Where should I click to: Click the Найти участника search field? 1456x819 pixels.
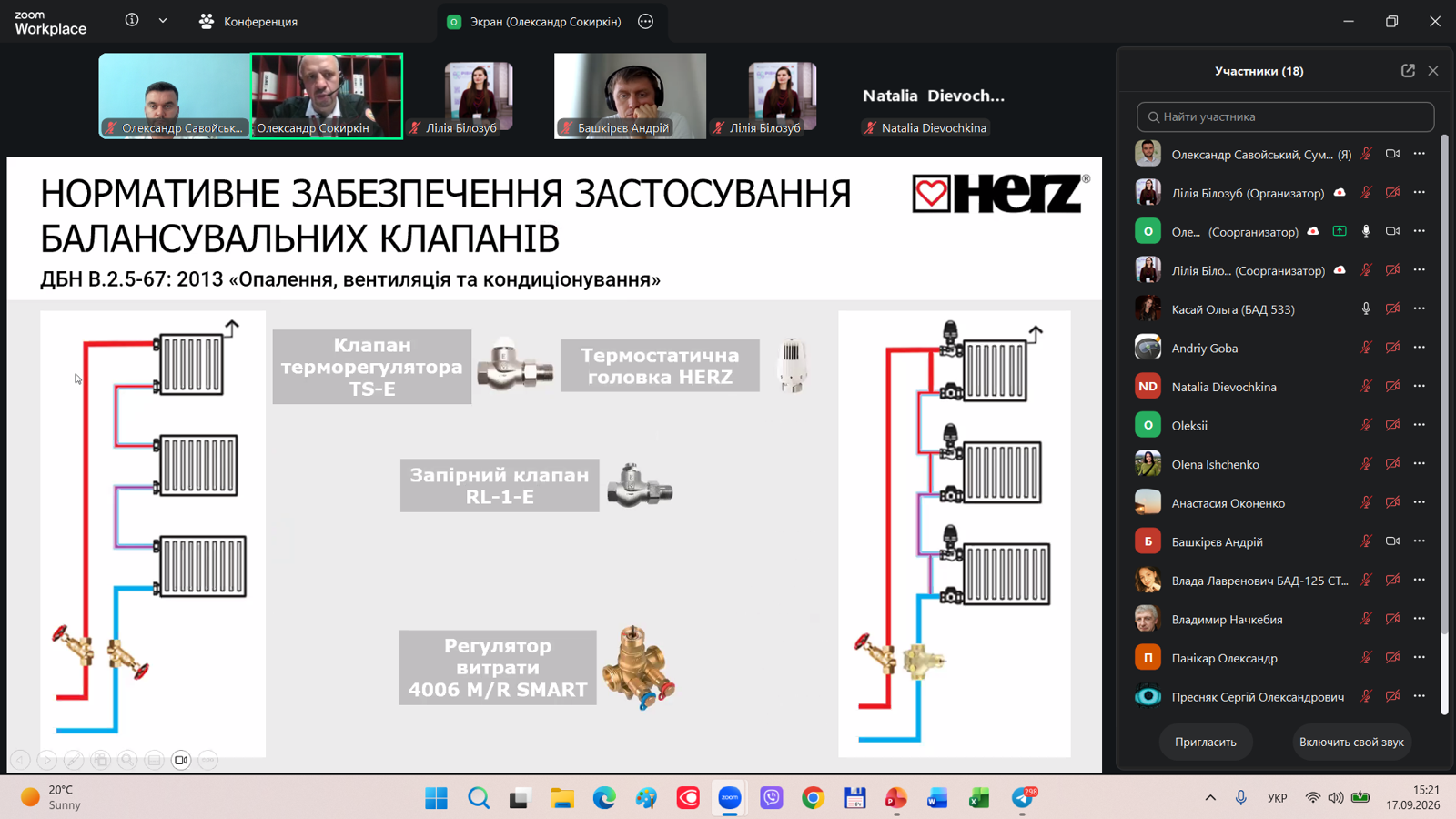(1285, 116)
